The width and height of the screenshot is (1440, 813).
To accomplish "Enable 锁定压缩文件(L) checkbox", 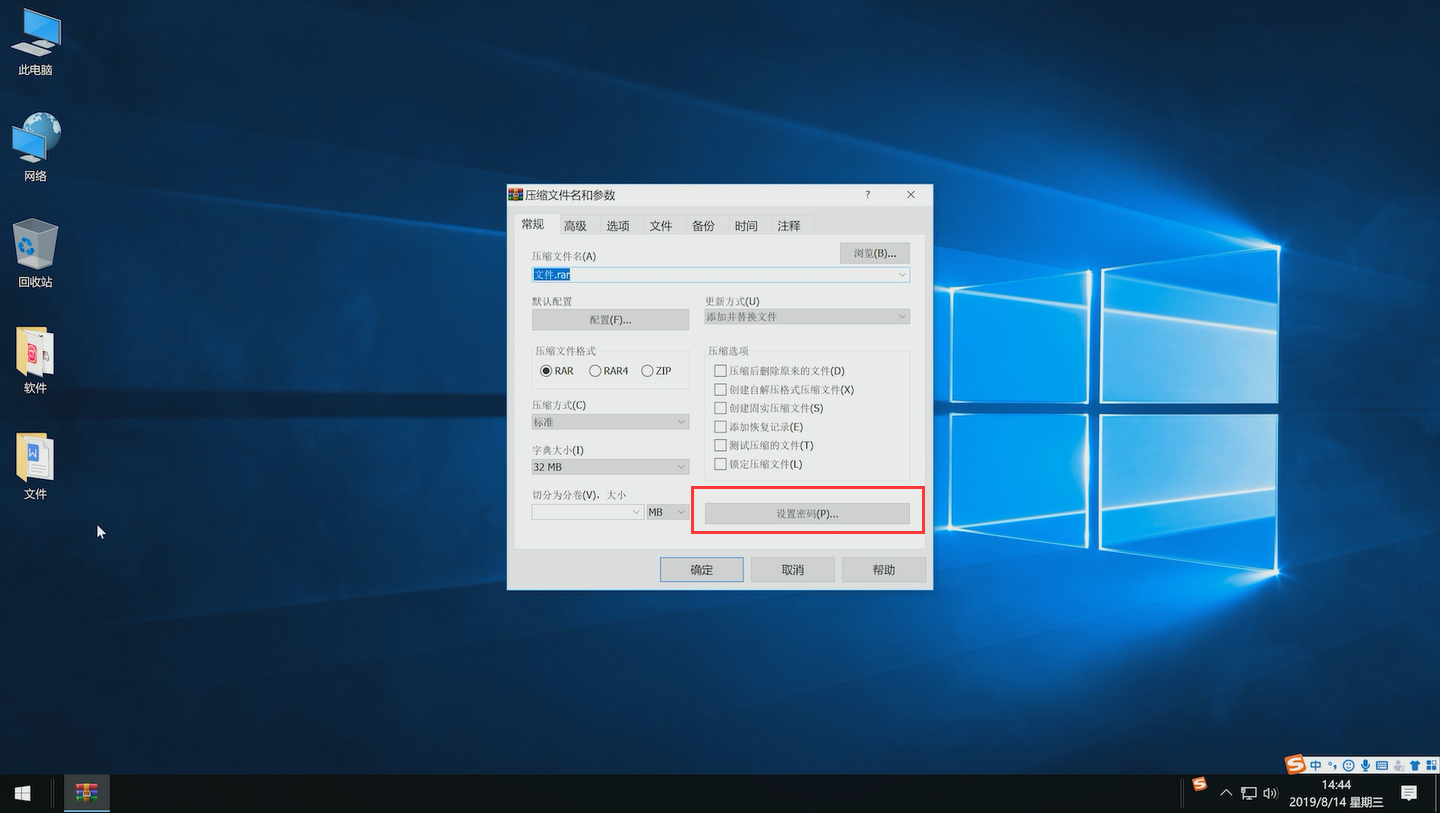I will (x=720, y=464).
